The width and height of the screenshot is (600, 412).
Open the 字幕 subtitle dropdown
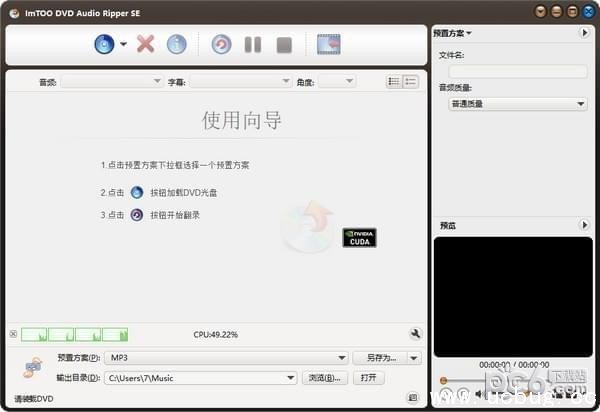[x=241, y=81]
